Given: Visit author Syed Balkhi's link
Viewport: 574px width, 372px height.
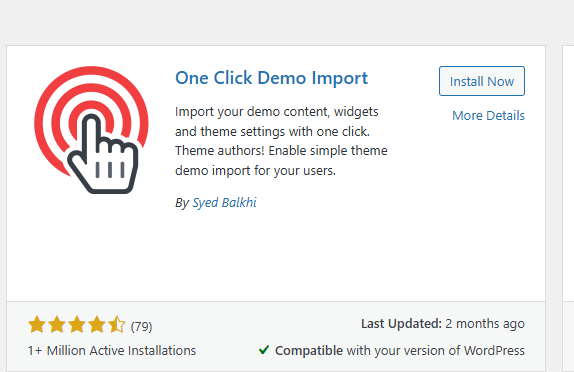Looking at the screenshot, I should [224, 202].
